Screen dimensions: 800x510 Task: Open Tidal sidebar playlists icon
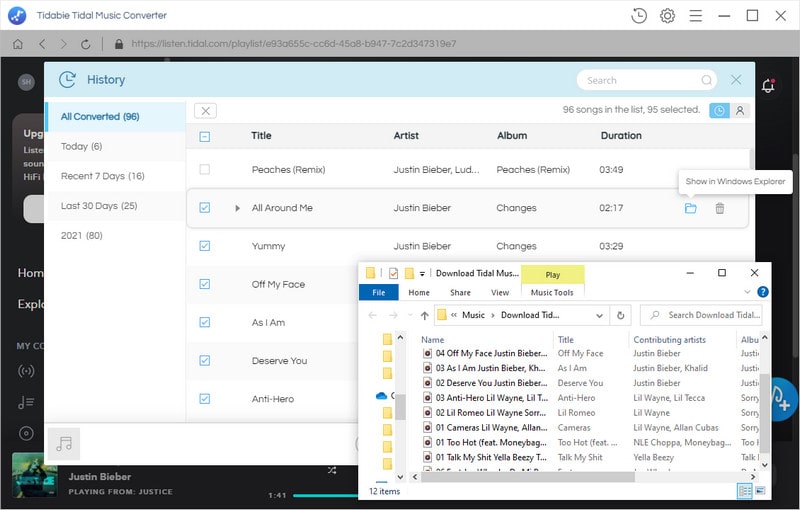click(26, 402)
